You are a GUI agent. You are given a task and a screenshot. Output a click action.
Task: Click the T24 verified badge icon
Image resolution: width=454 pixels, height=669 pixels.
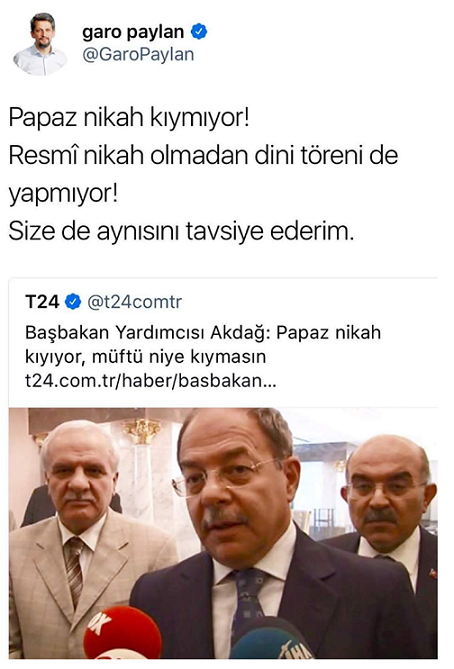(x=73, y=302)
